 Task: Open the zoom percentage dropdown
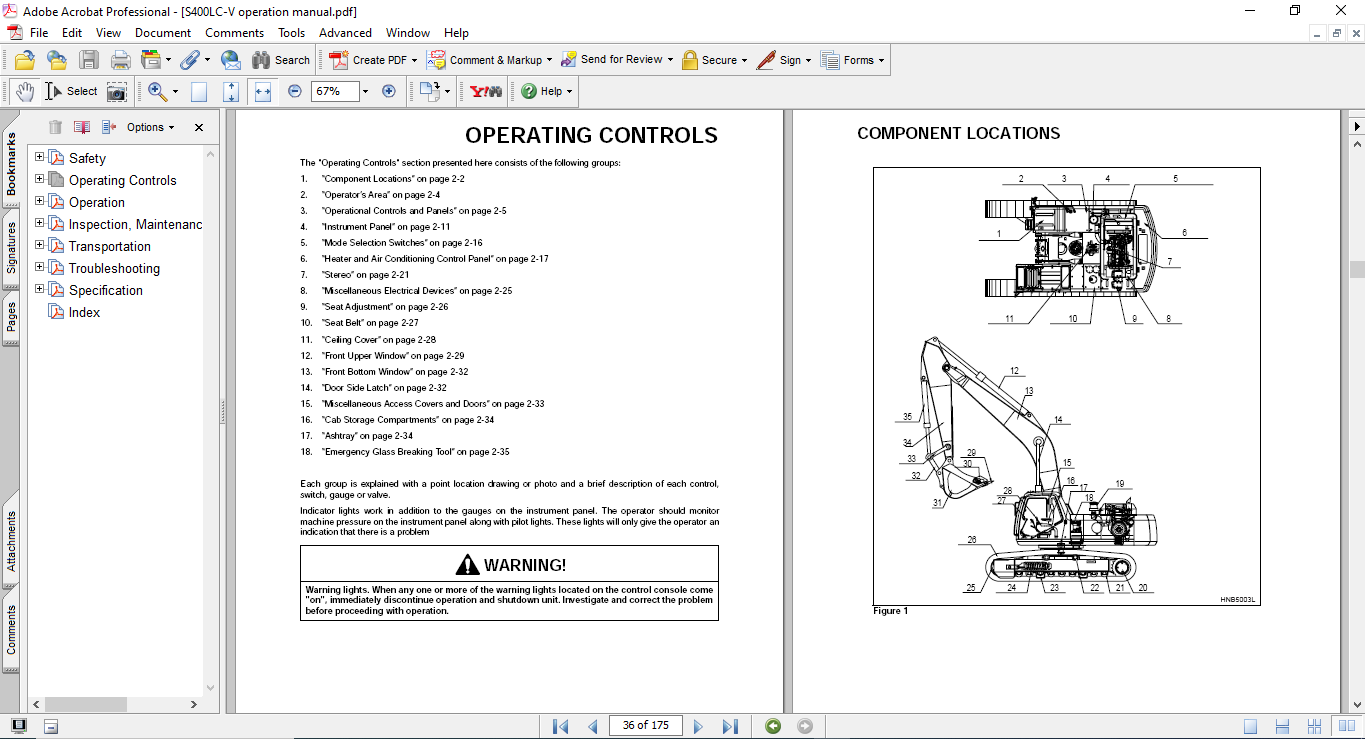coord(365,91)
